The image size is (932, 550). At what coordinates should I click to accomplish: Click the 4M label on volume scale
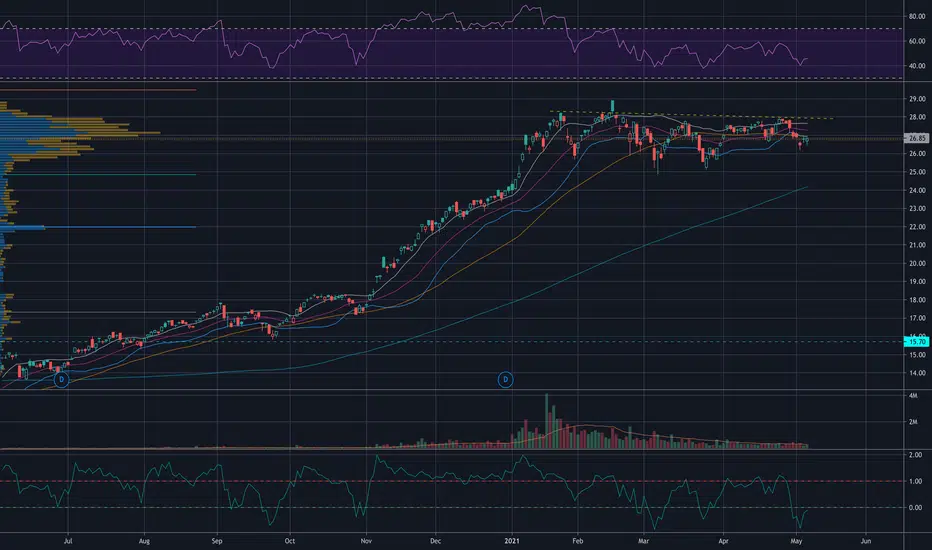pos(912,395)
